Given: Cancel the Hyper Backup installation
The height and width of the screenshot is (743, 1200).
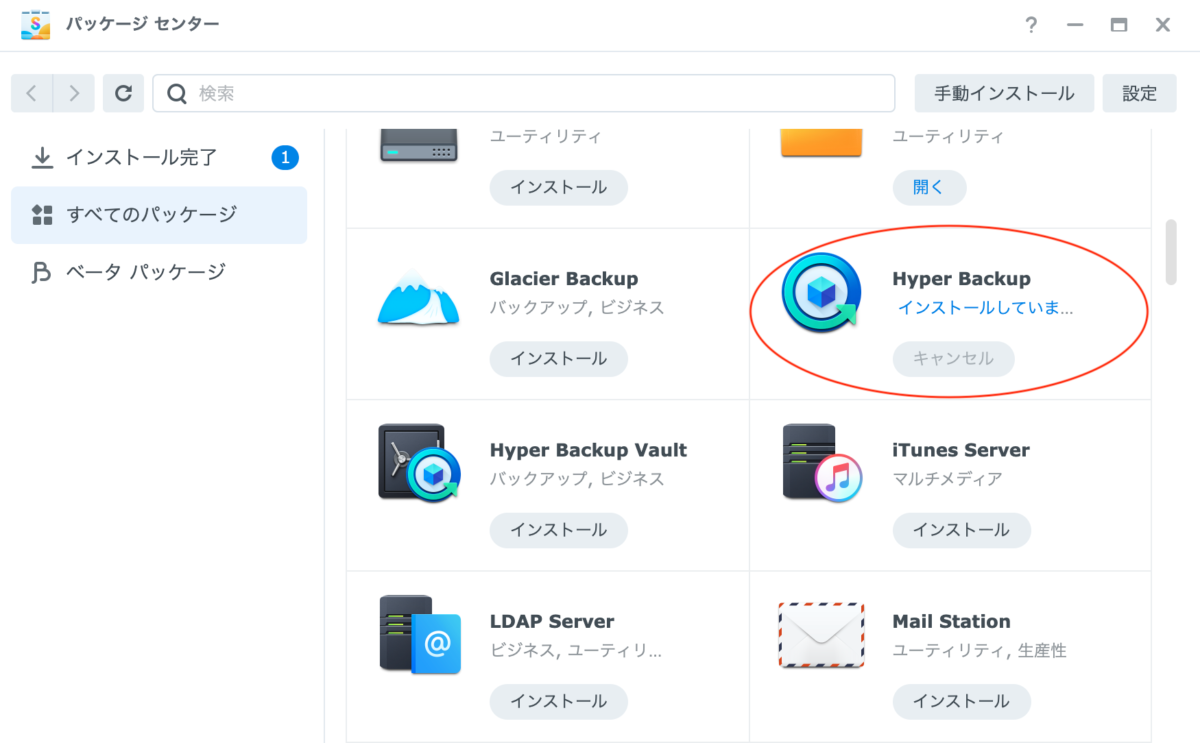Looking at the screenshot, I should click(953, 358).
